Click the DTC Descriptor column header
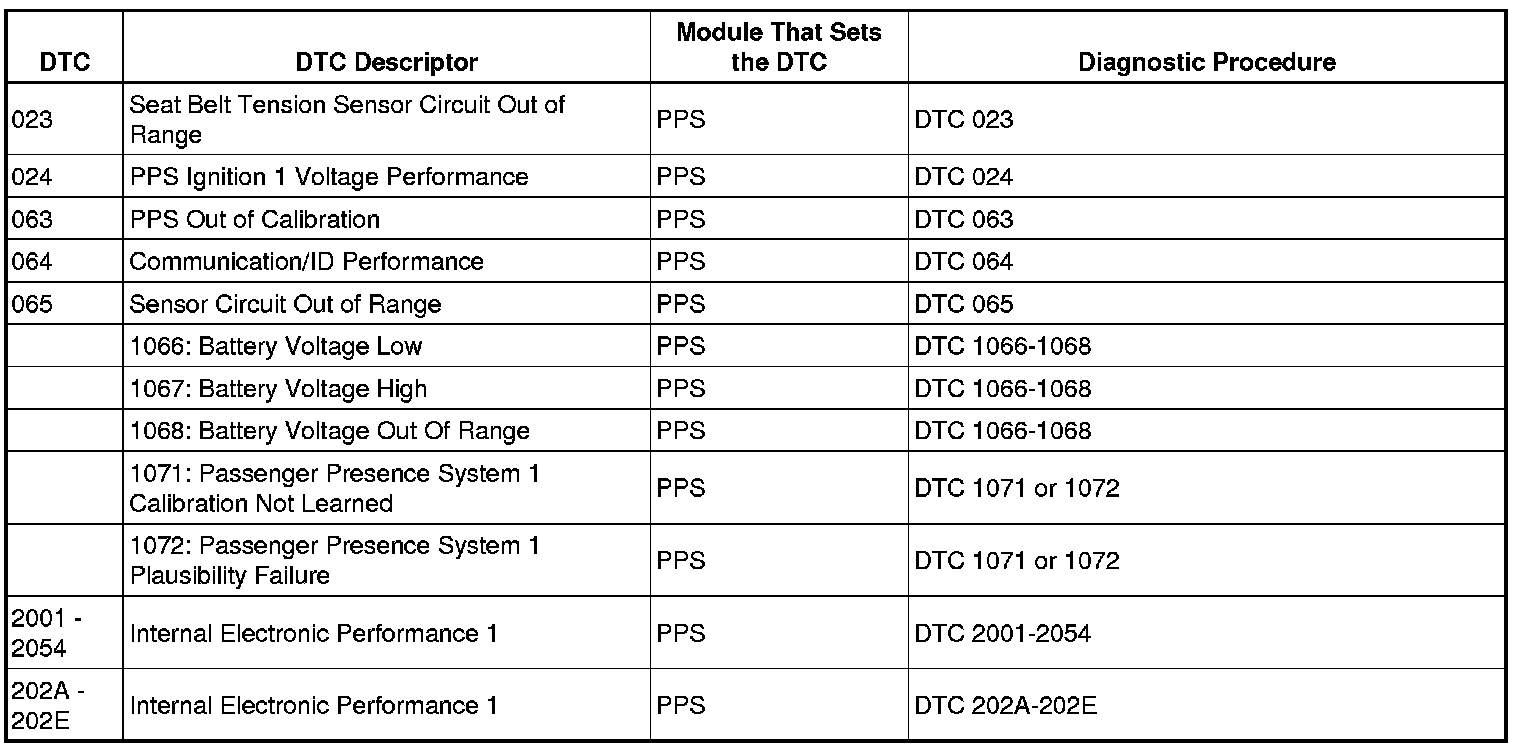1520x746 pixels. [x=386, y=62]
